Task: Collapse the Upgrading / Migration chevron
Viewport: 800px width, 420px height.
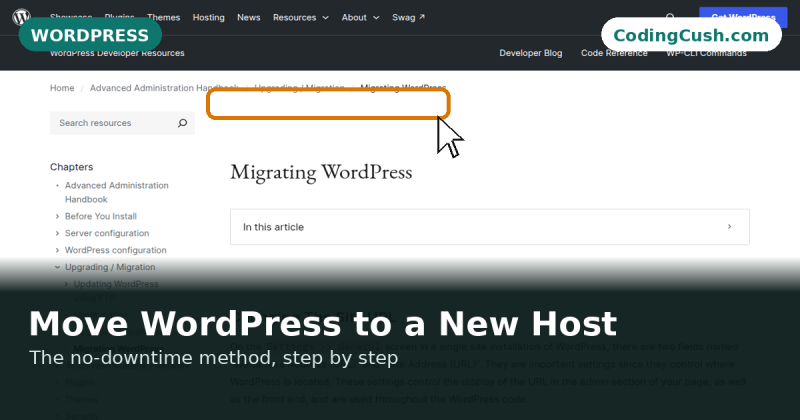Action: (57, 267)
